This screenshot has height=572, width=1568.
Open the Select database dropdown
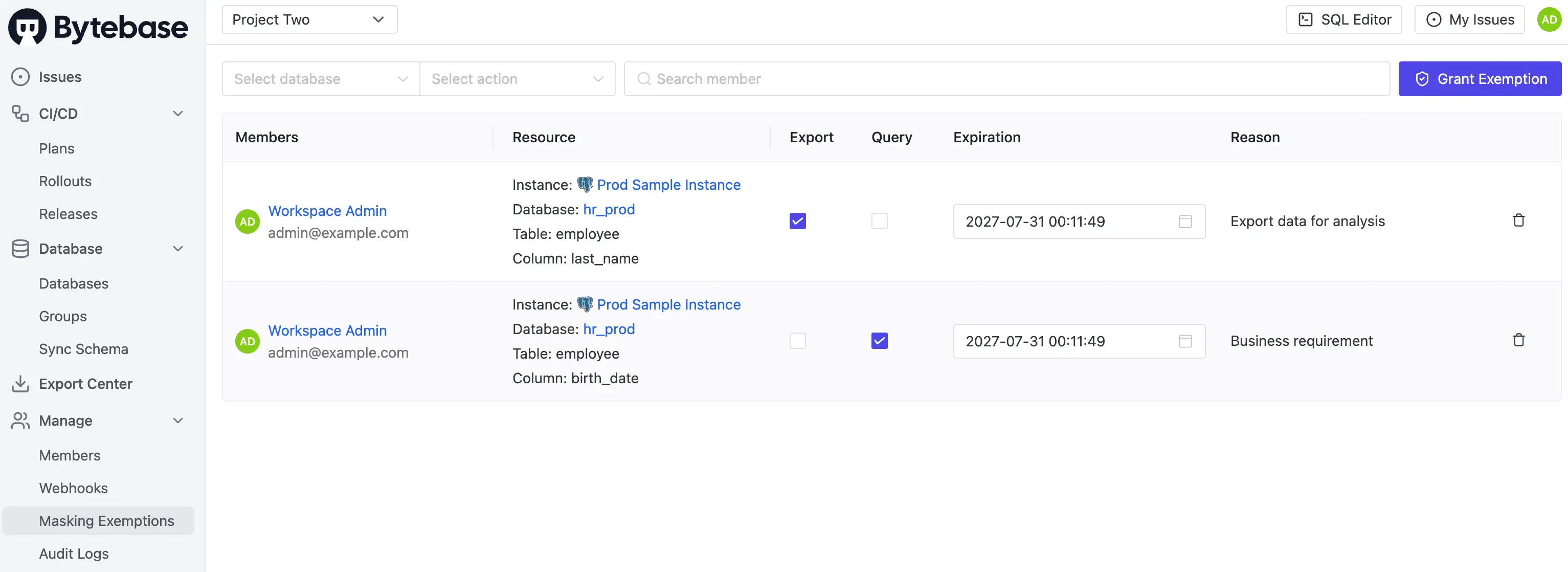pos(320,79)
